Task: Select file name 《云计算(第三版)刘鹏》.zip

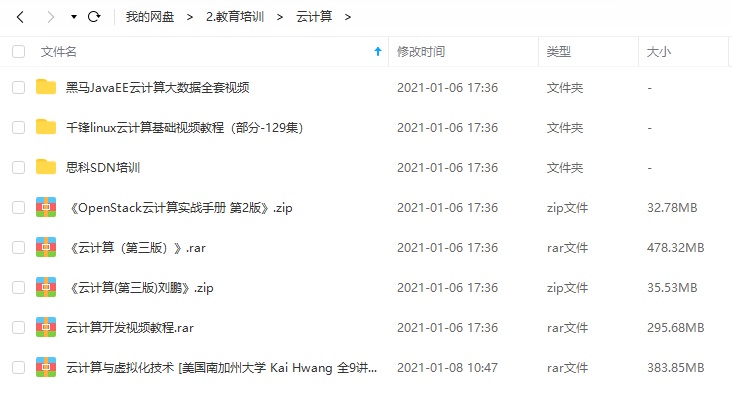Action: point(141,288)
